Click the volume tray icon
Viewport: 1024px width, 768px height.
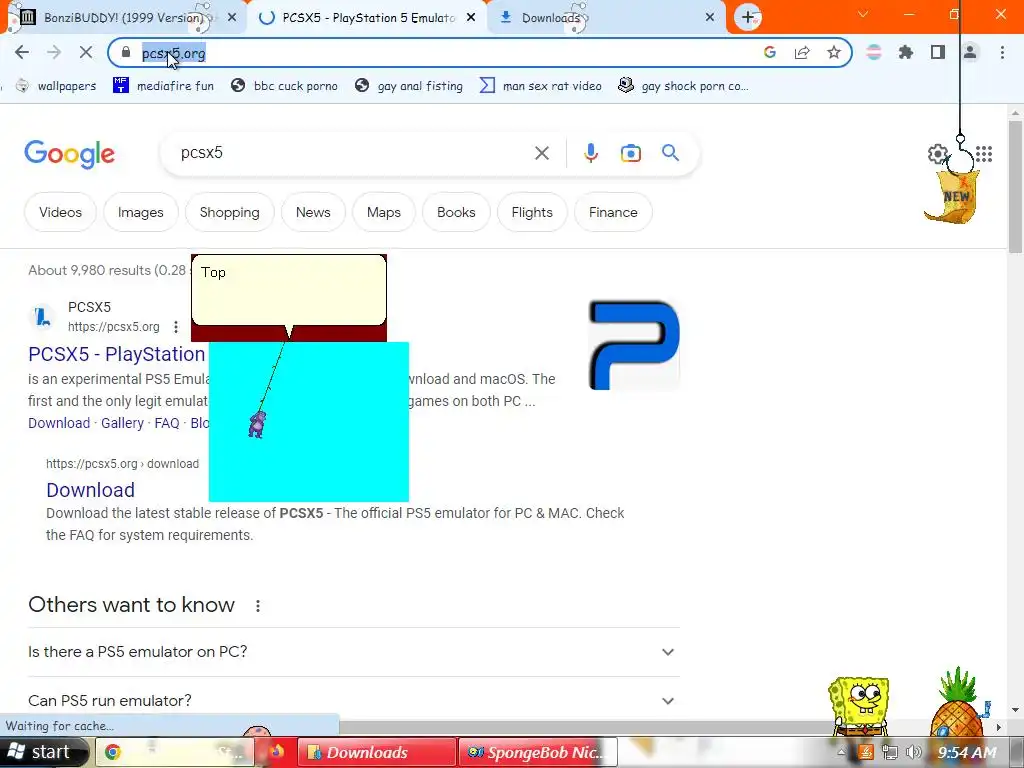914,752
